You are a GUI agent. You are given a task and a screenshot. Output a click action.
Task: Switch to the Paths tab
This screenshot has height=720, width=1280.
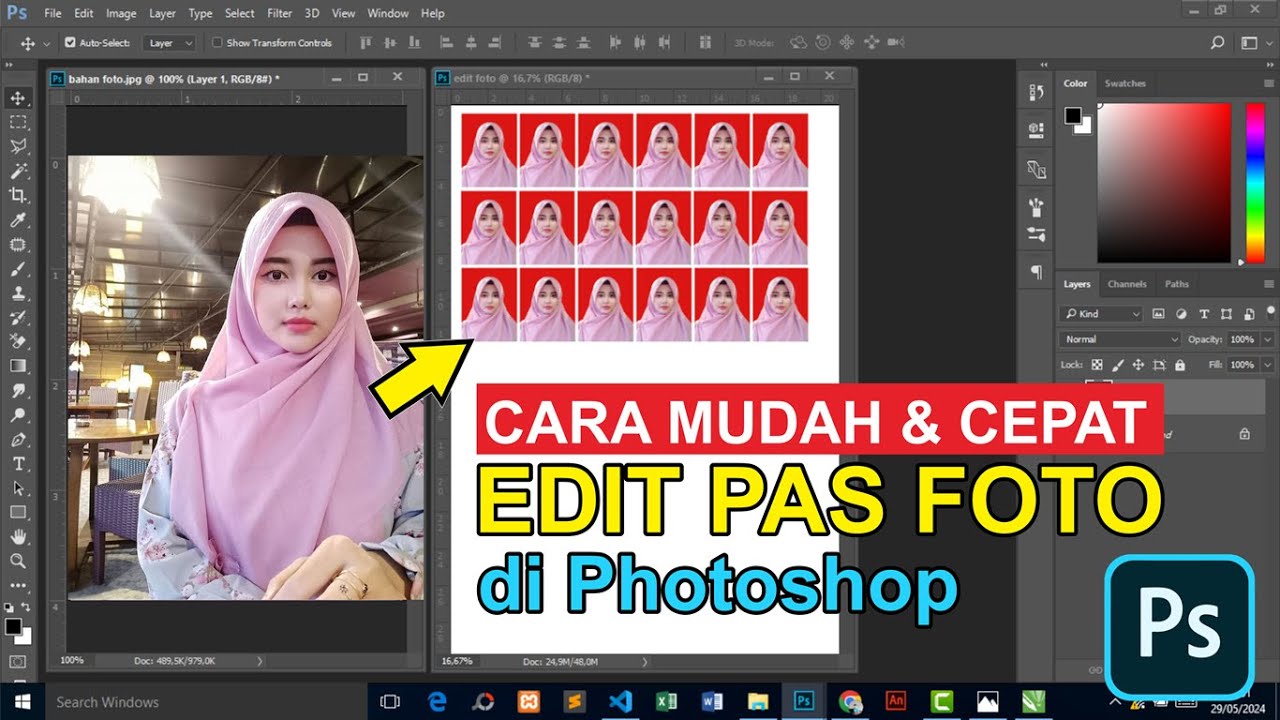pyautogui.click(x=1177, y=284)
